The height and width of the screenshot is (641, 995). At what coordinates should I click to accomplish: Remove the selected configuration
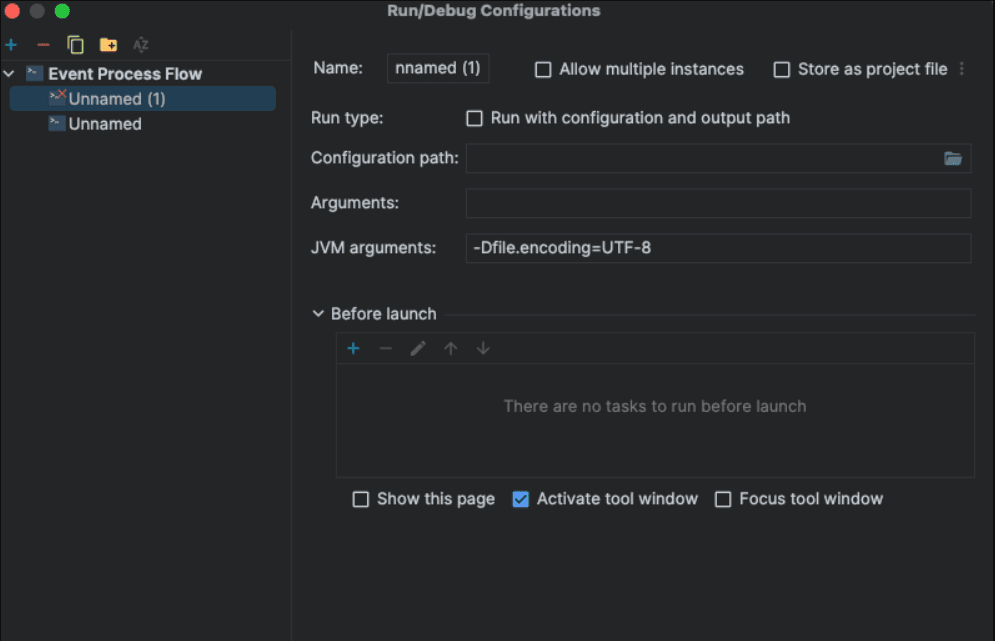point(42,44)
